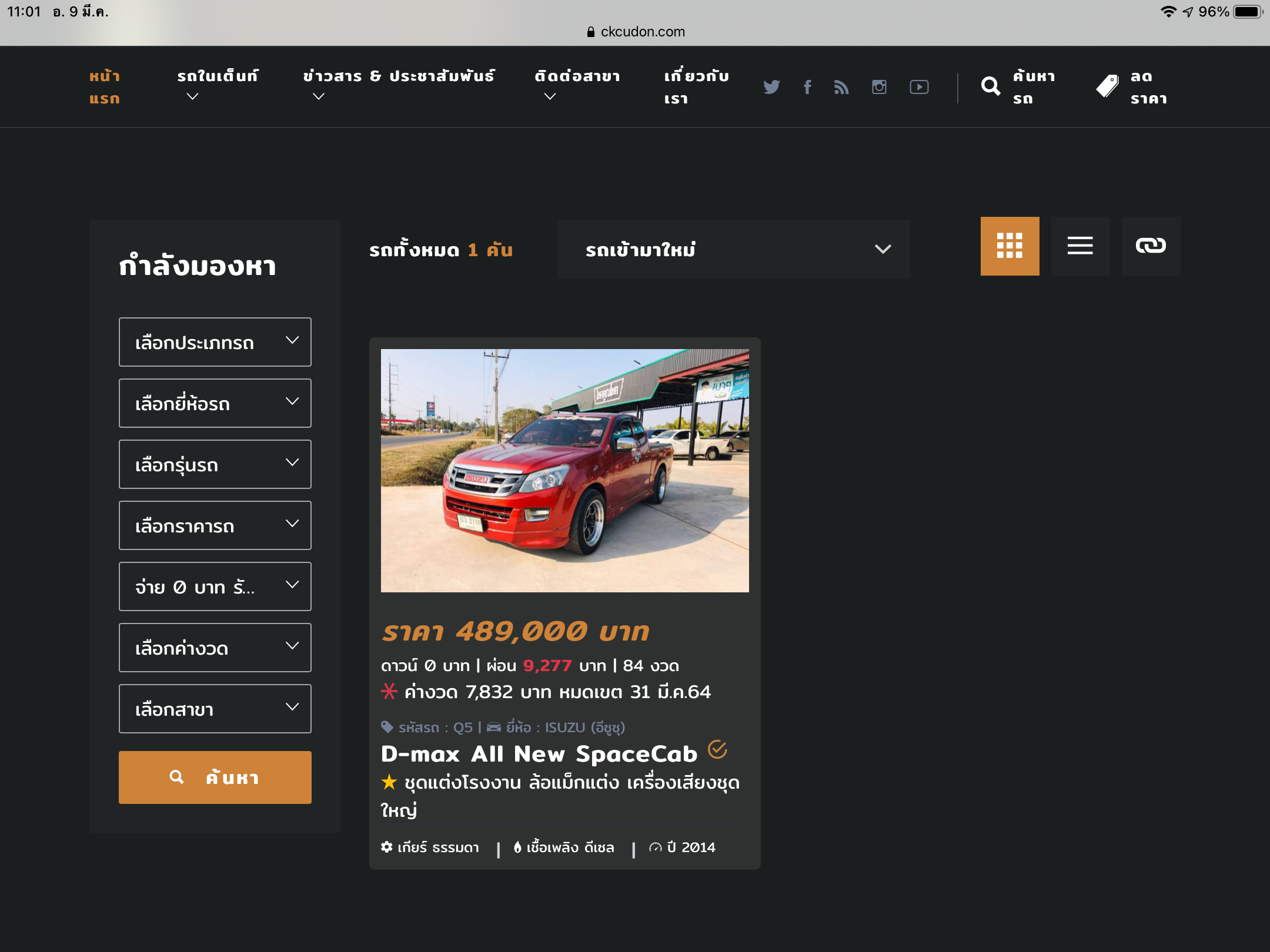The height and width of the screenshot is (952, 1270).
Task: Click the Instagram icon in navigation
Action: click(879, 87)
